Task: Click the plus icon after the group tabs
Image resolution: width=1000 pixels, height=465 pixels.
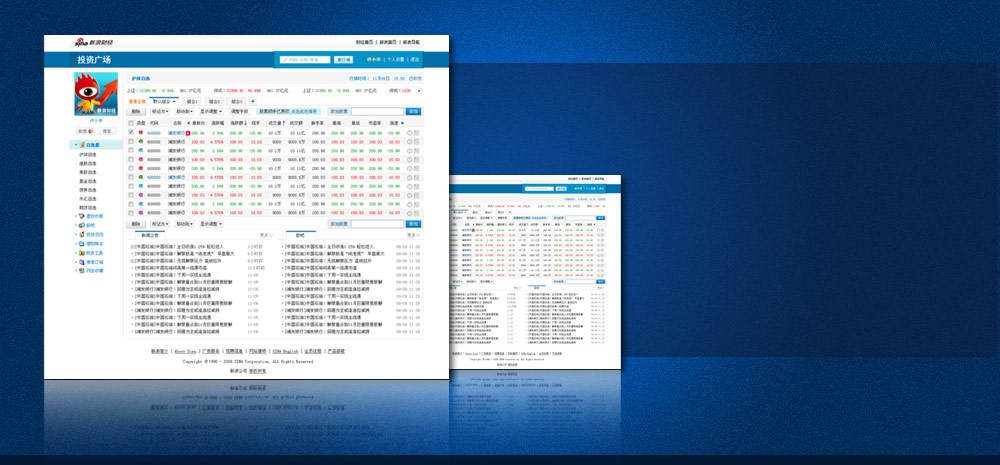Action: click(253, 101)
